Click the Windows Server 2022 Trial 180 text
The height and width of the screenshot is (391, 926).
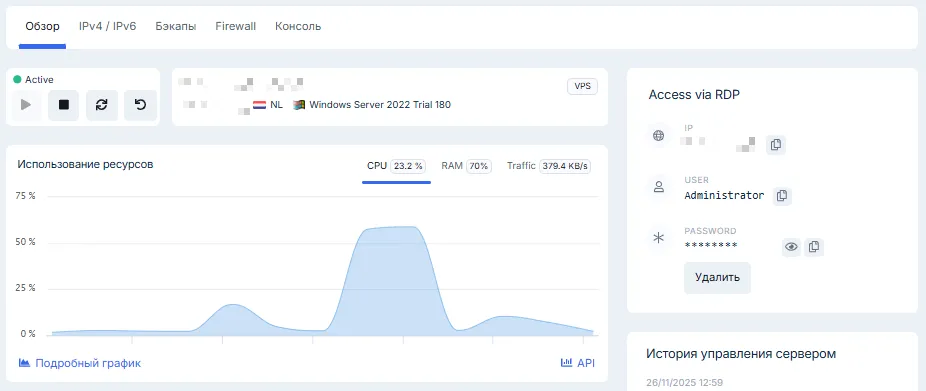click(380, 105)
